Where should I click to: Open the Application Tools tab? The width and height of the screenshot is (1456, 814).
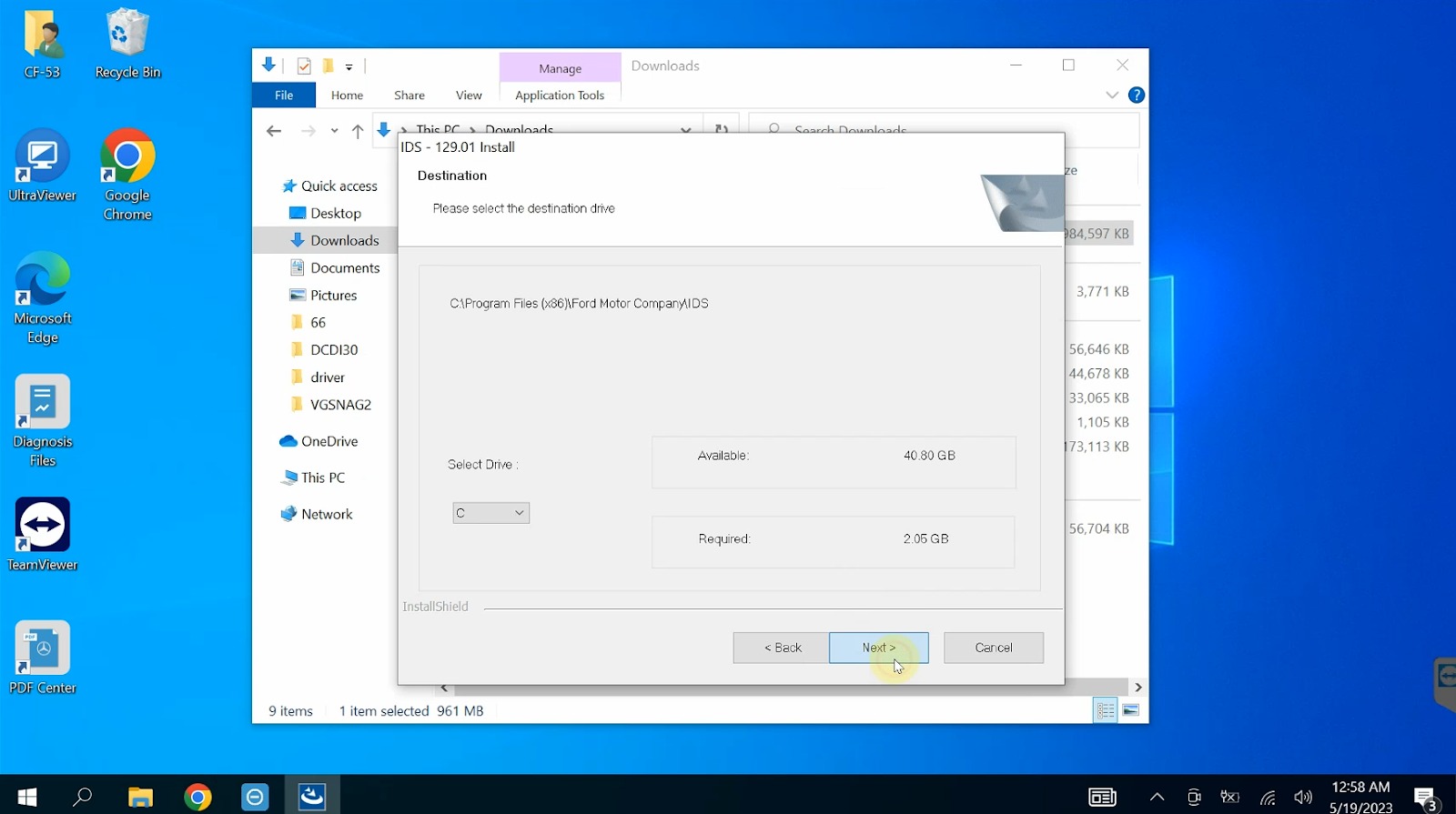(x=559, y=95)
